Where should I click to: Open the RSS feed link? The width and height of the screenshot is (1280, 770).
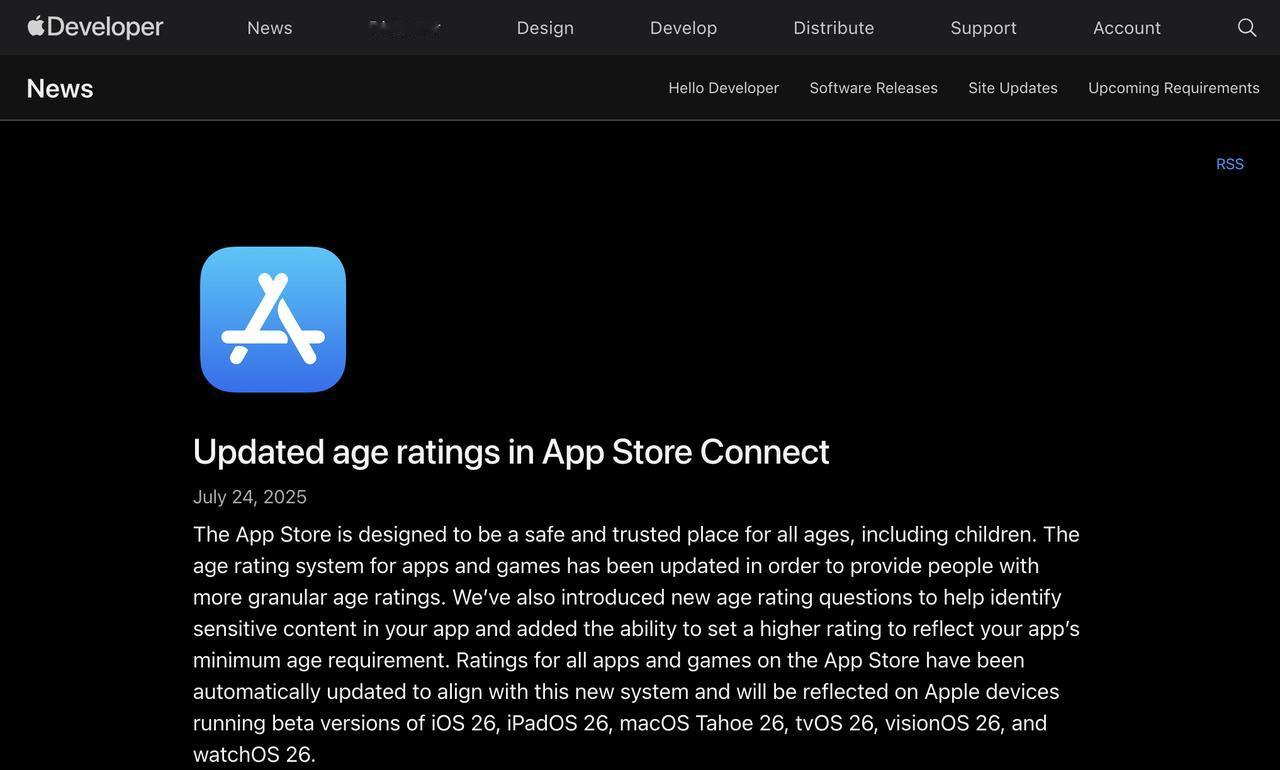tap(1230, 164)
